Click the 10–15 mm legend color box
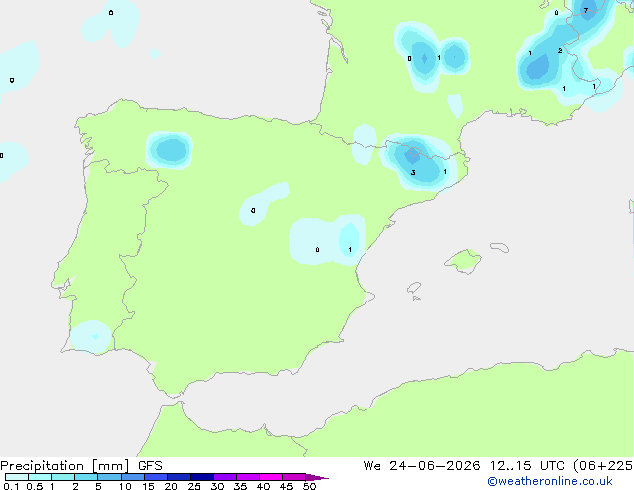The height and width of the screenshot is (490, 634). (x=132, y=477)
